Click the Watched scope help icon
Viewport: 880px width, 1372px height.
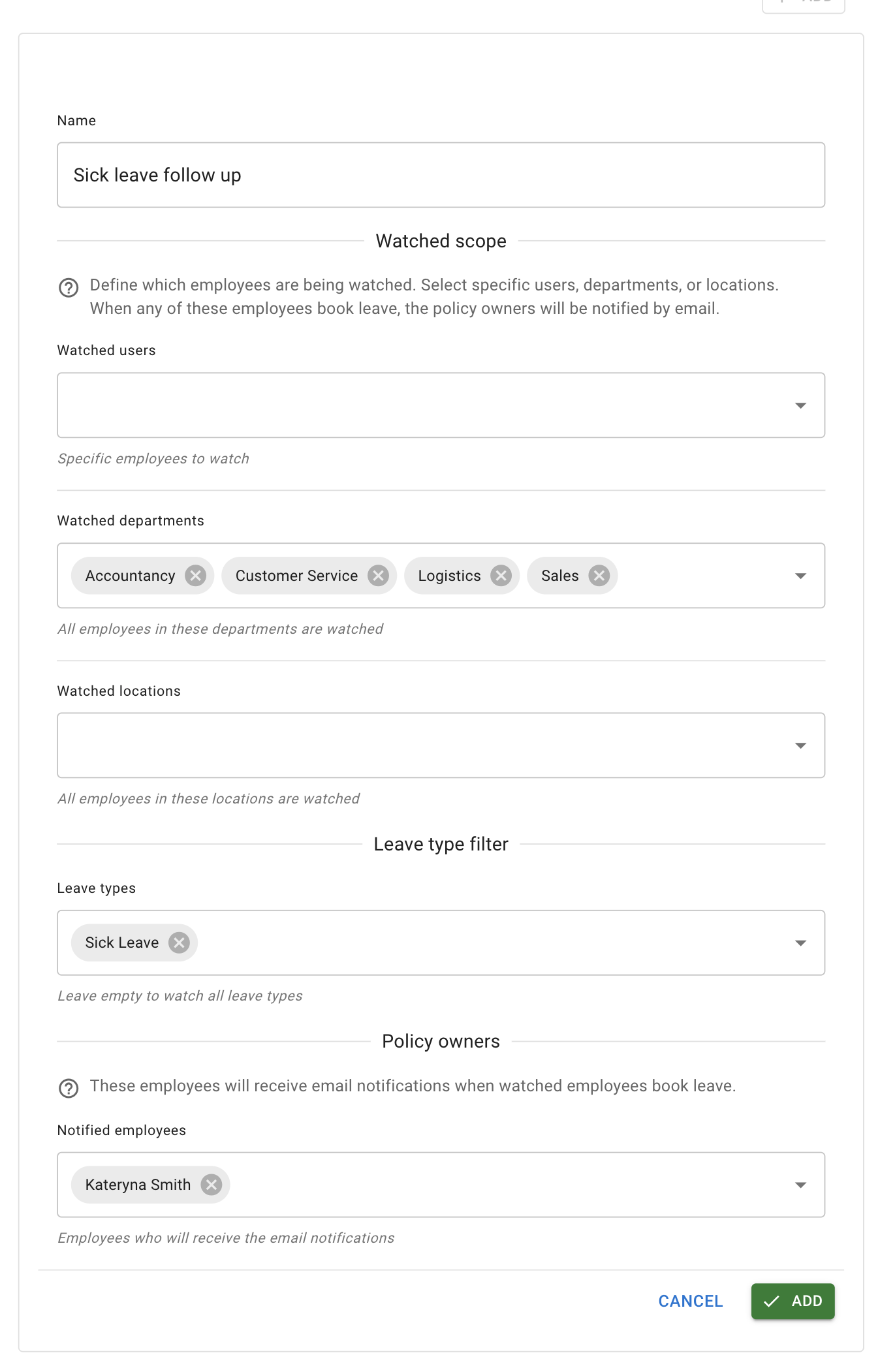tap(69, 287)
